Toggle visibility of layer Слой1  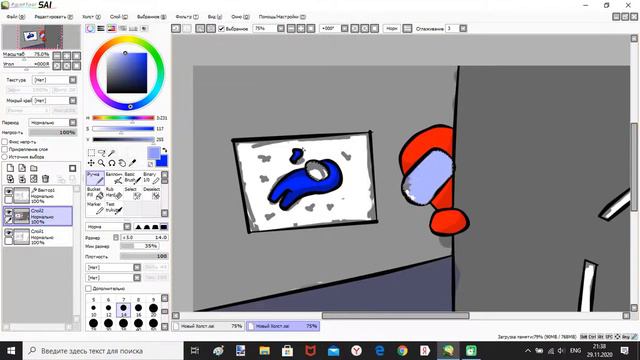[x=8, y=232]
